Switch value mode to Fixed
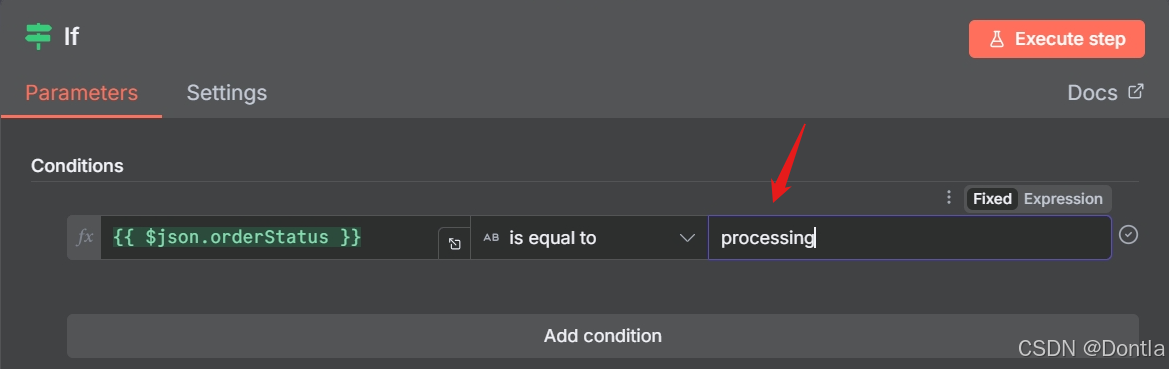Screen dimensions: 1169x369 [992, 199]
